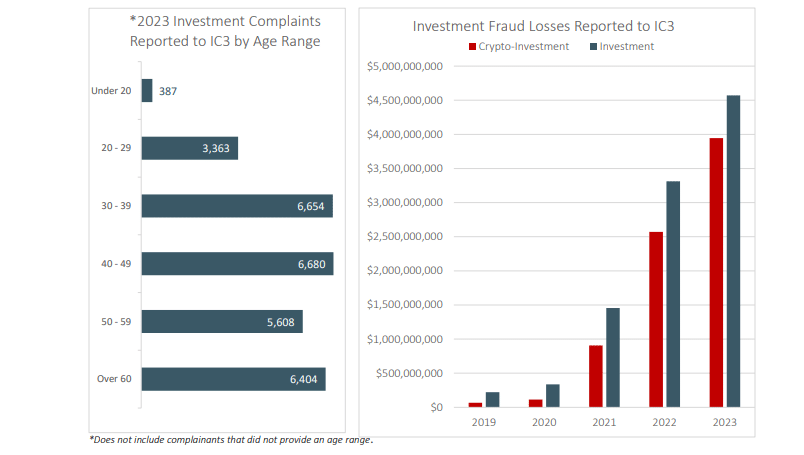Click the $2,500,000,000 axis value
Screen dimensions: 804x455
(405, 236)
